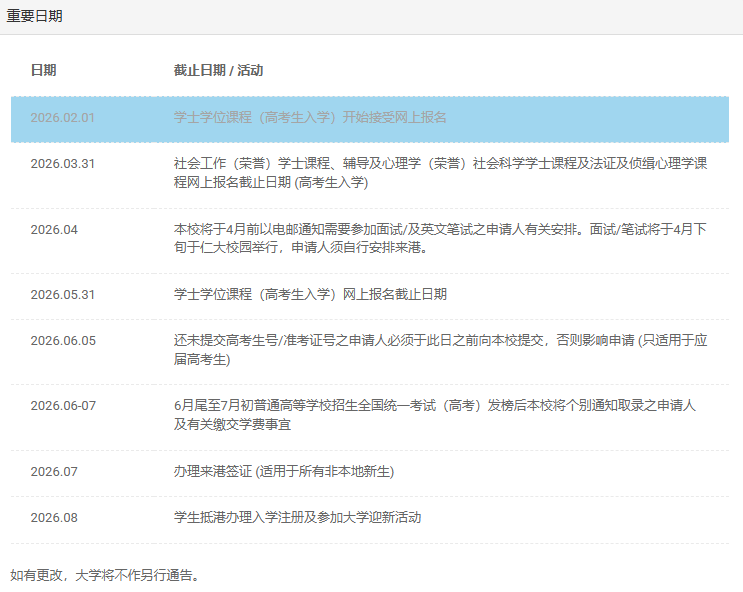Click the 开始接受网上报名 activity text

tap(310, 118)
